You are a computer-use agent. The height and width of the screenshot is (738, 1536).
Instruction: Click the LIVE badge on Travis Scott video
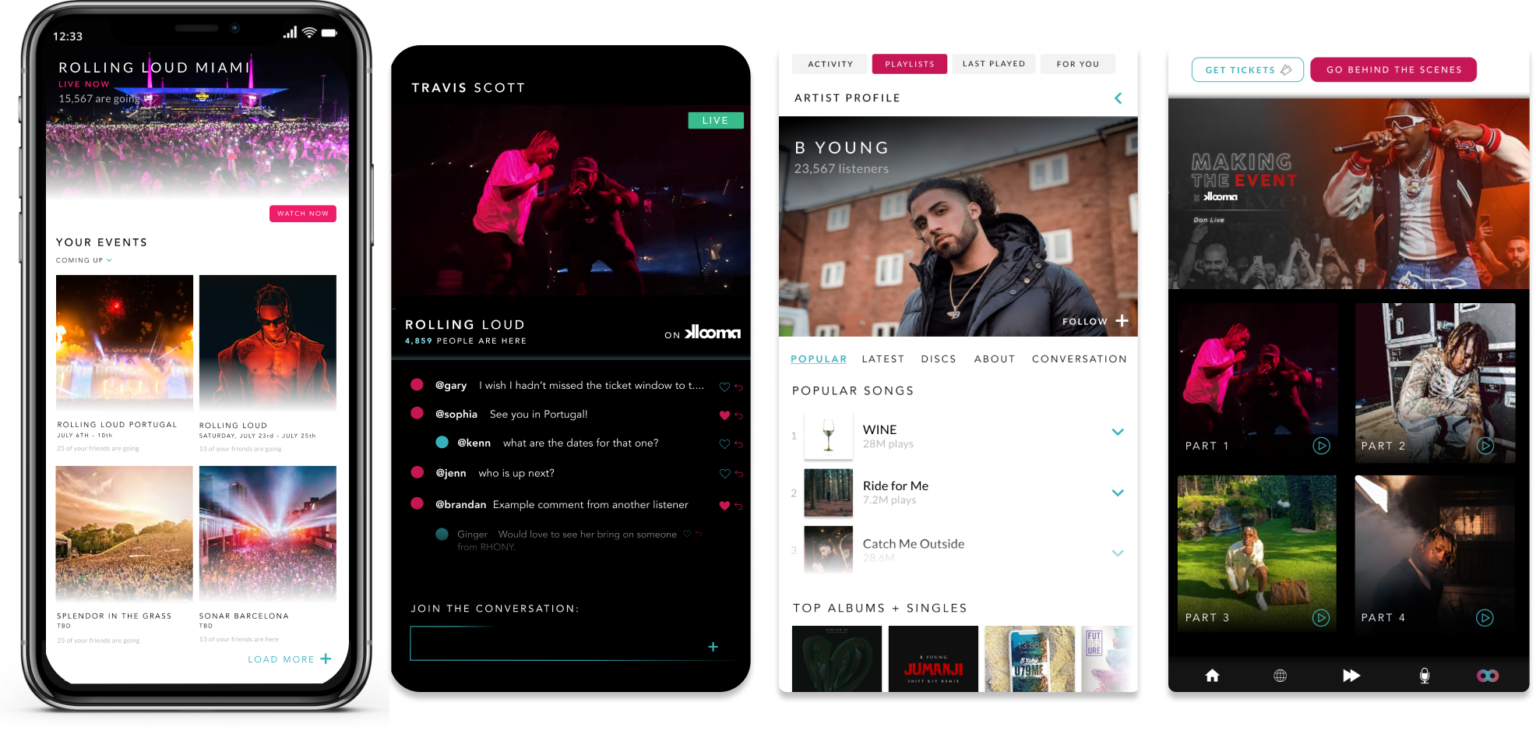716,120
